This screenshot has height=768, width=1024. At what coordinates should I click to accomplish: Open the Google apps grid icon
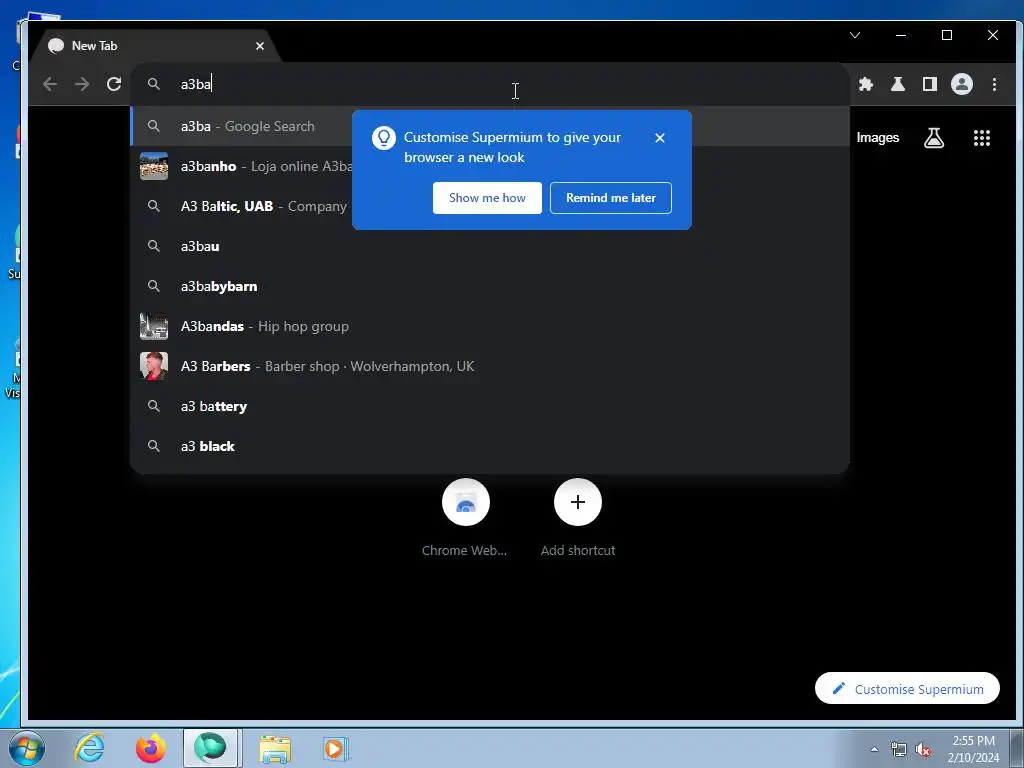coord(982,138)
